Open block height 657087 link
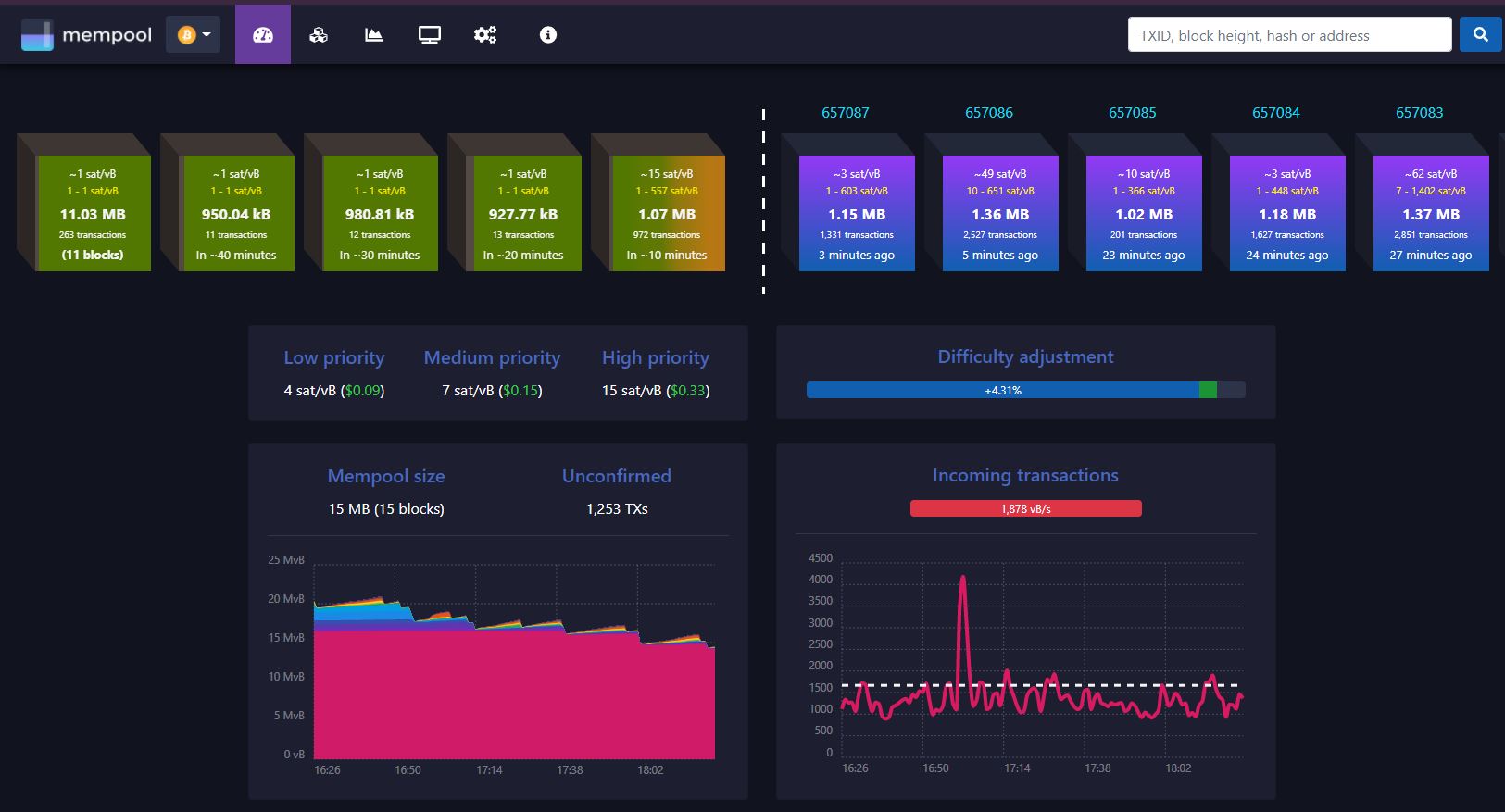This screenshot has width=1505, height=812. click(x=846, y=113)
